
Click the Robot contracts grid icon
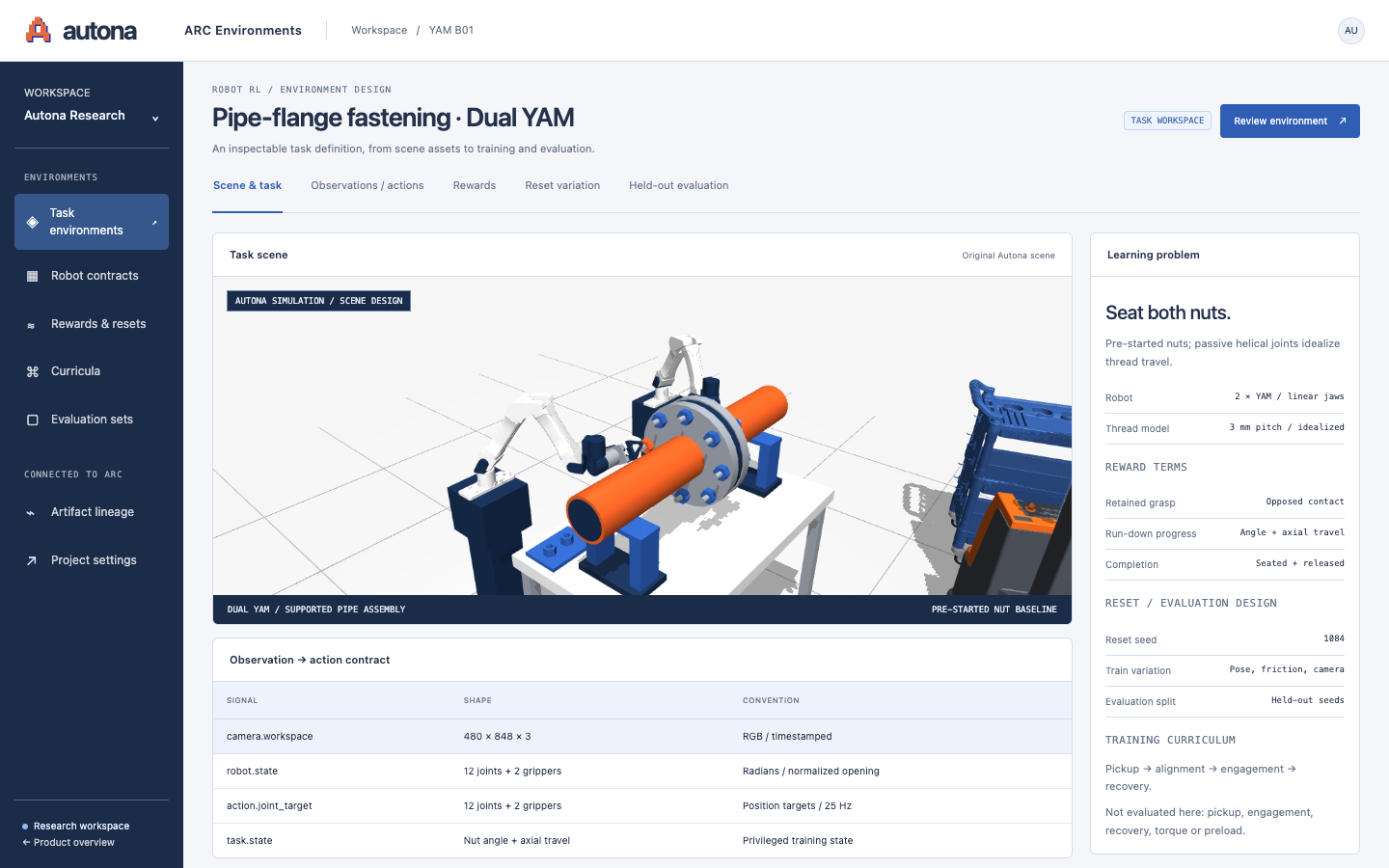point(32,276)
